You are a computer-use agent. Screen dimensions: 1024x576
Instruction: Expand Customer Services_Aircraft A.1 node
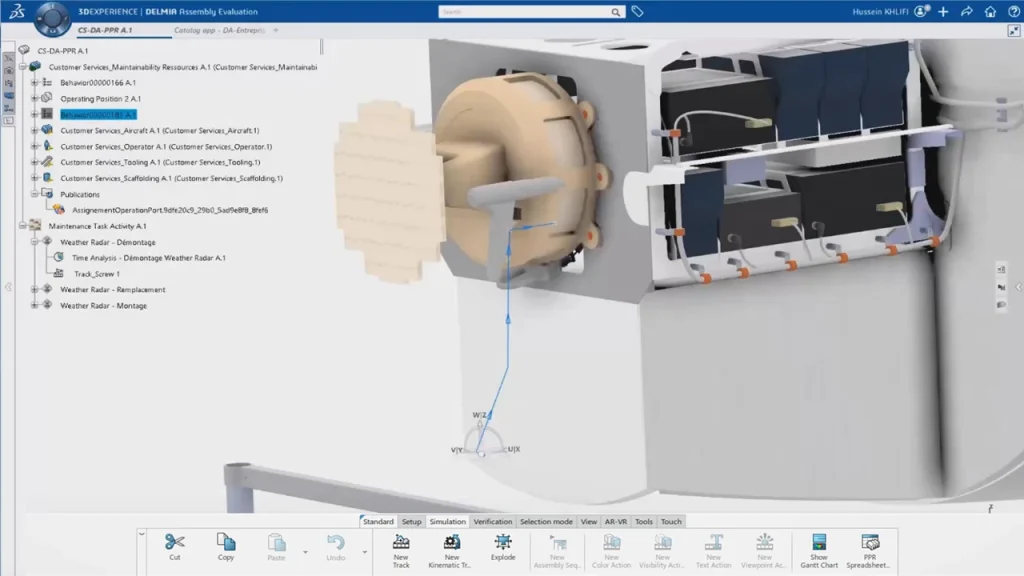pyautogui.click(x=34, y=130)
